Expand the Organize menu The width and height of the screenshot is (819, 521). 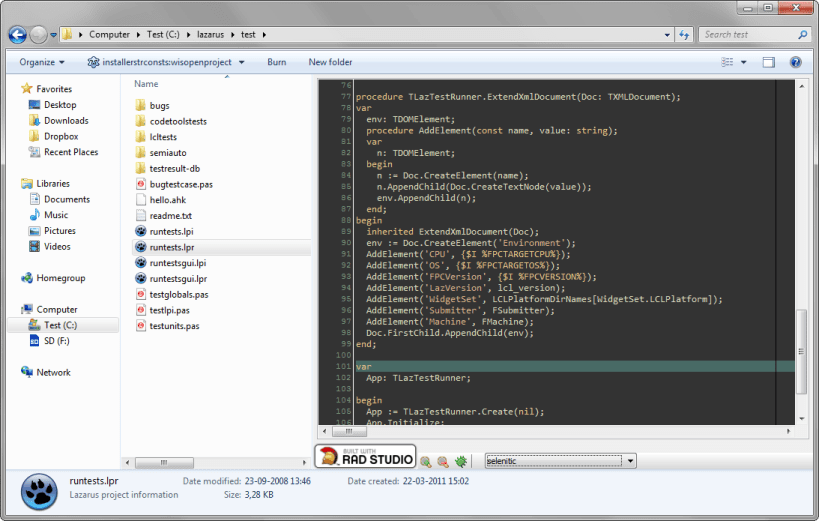(x=42, y=62)
